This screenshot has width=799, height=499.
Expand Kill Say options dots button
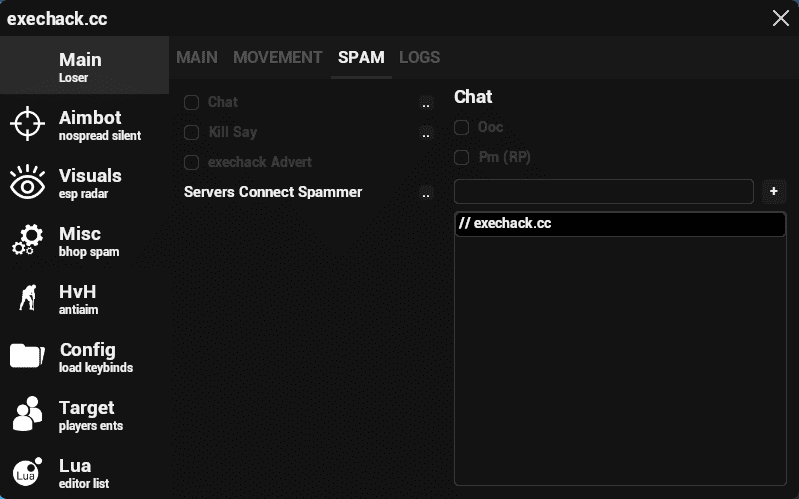coord(426,133)
